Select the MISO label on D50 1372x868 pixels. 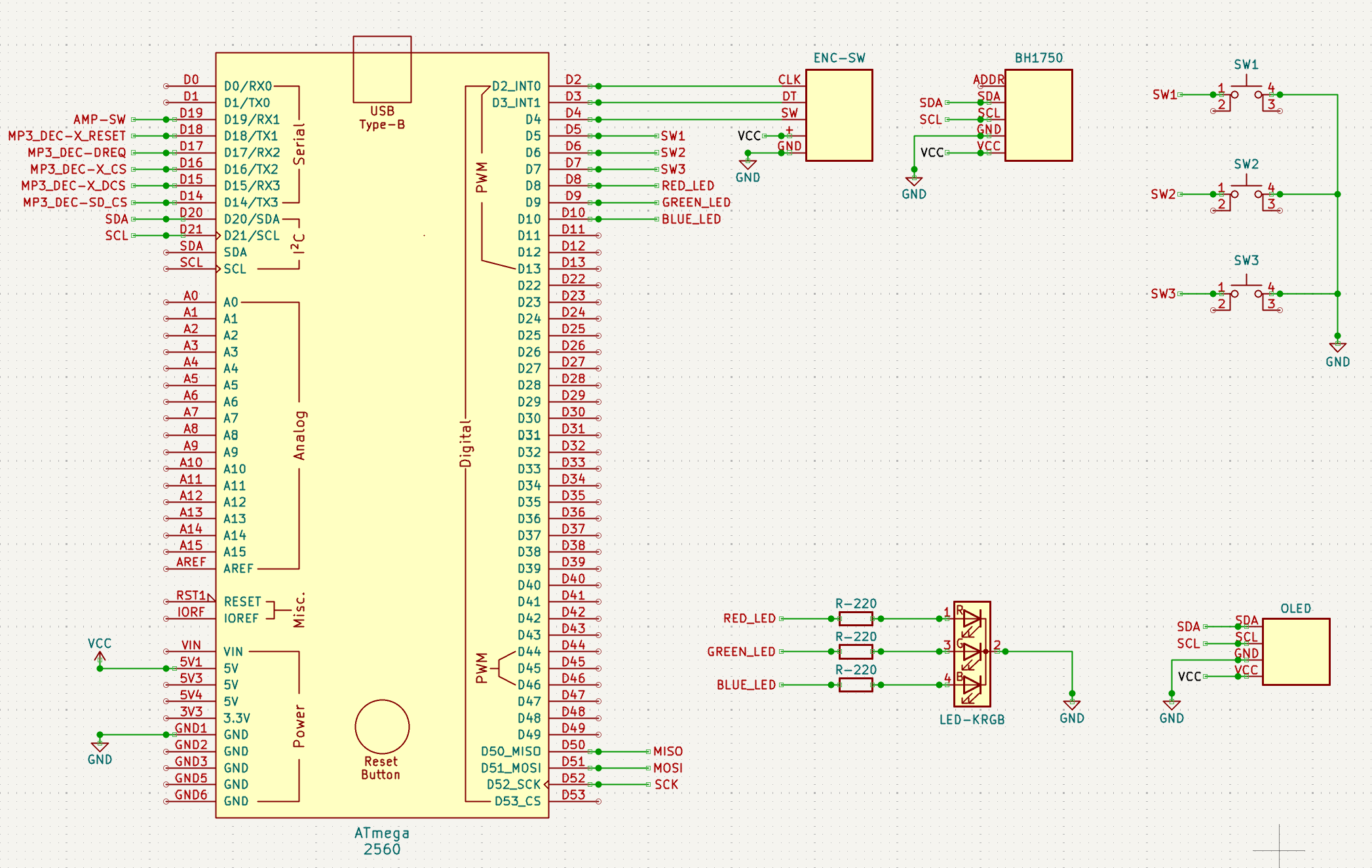click(x=668, y=751)
